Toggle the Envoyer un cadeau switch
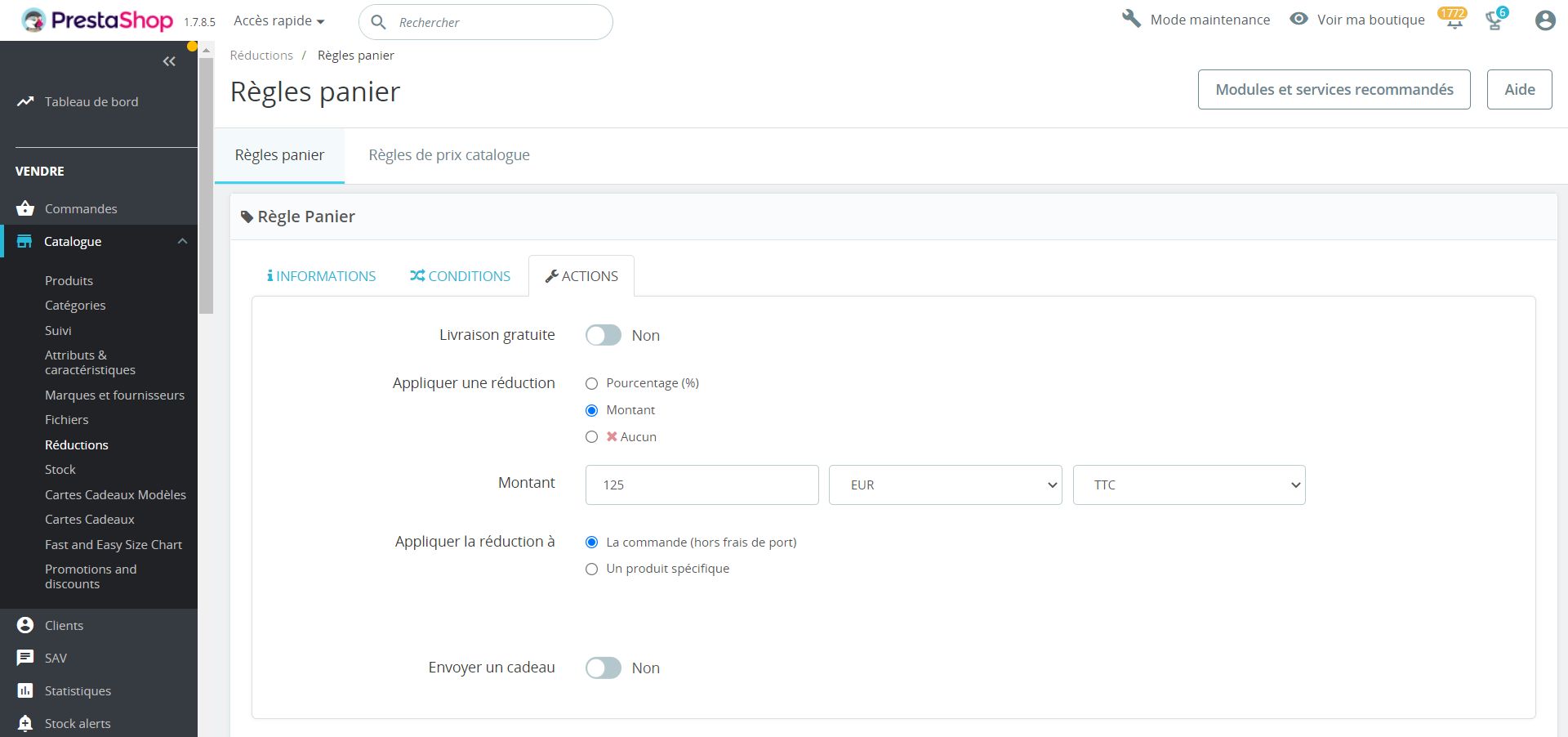 coord(604,668)
